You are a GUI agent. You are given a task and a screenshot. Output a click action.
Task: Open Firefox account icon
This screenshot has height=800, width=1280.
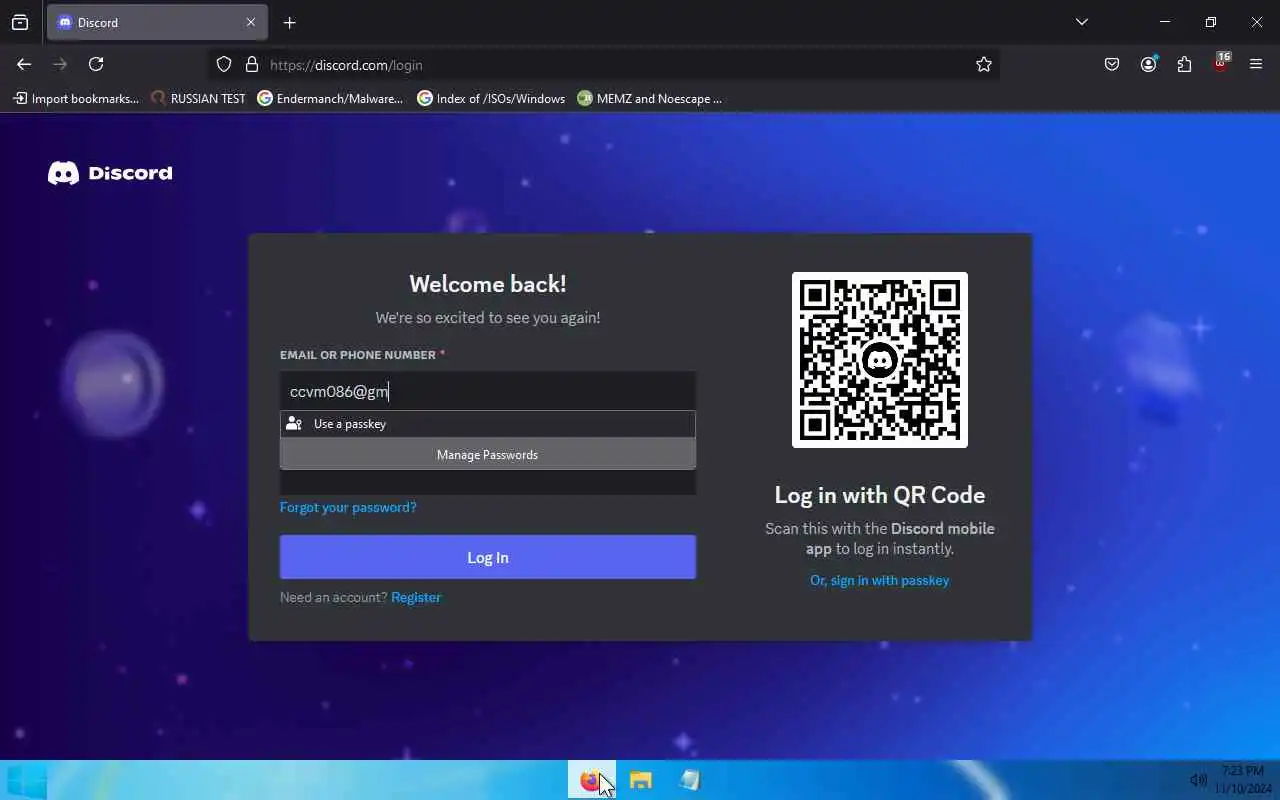coord(1148,64)
